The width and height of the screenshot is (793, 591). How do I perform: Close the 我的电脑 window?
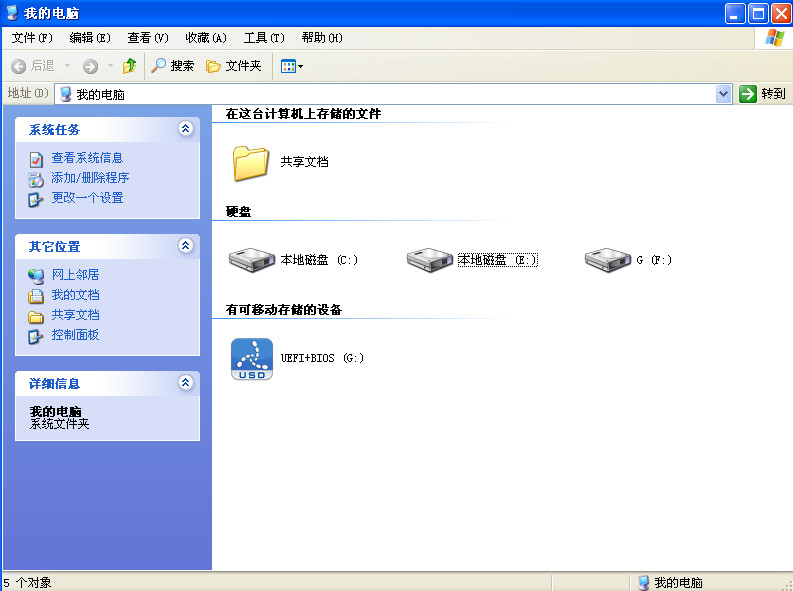tap(781, 13)
